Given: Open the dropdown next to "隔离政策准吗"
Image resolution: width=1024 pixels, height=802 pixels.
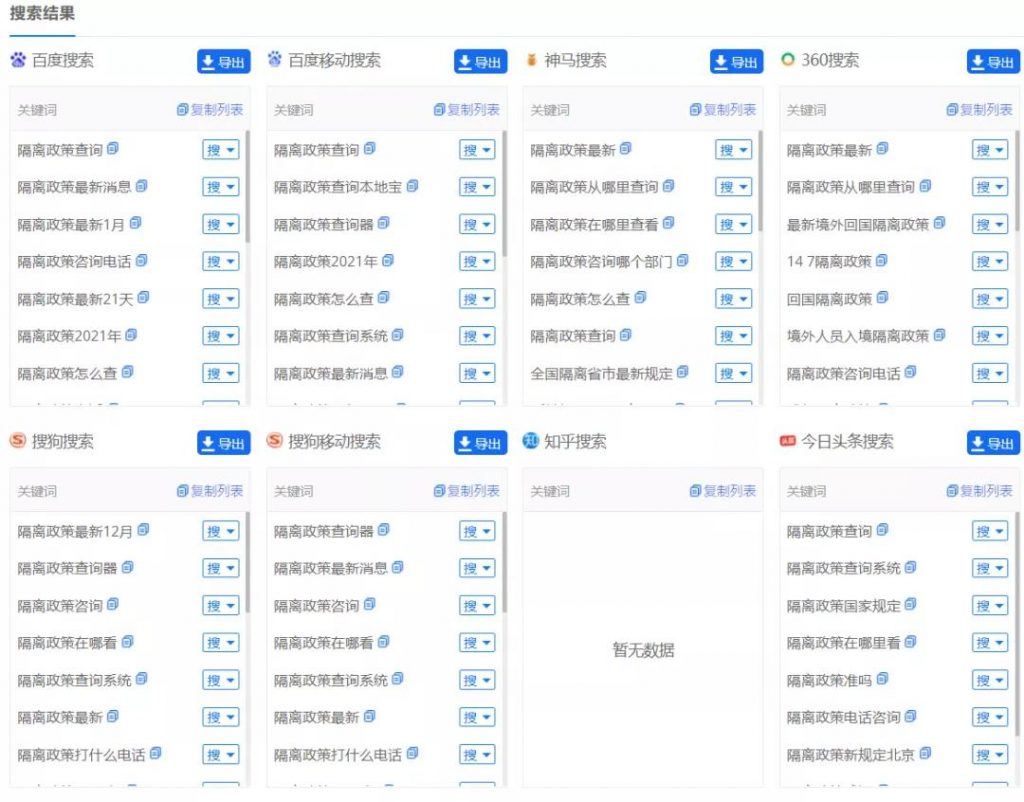Looking at the screenshot, I should (1000, 680).
